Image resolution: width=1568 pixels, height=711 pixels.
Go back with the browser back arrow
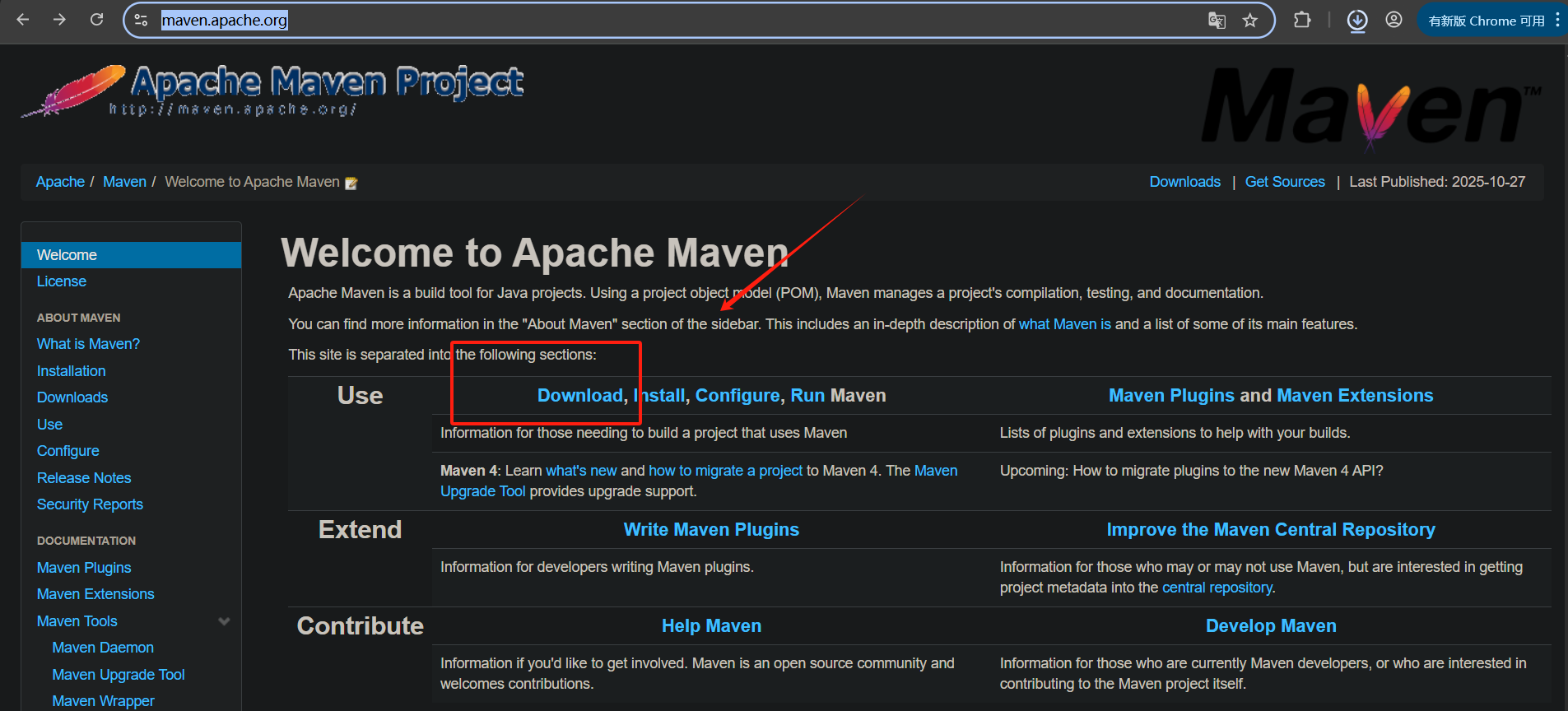(x=23, y=20)
